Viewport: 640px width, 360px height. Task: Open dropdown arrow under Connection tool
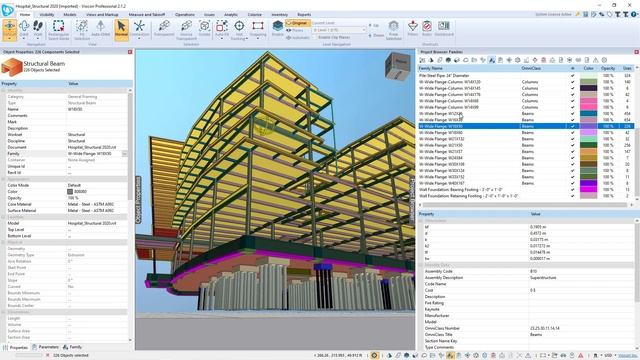[x=139, y=39]
